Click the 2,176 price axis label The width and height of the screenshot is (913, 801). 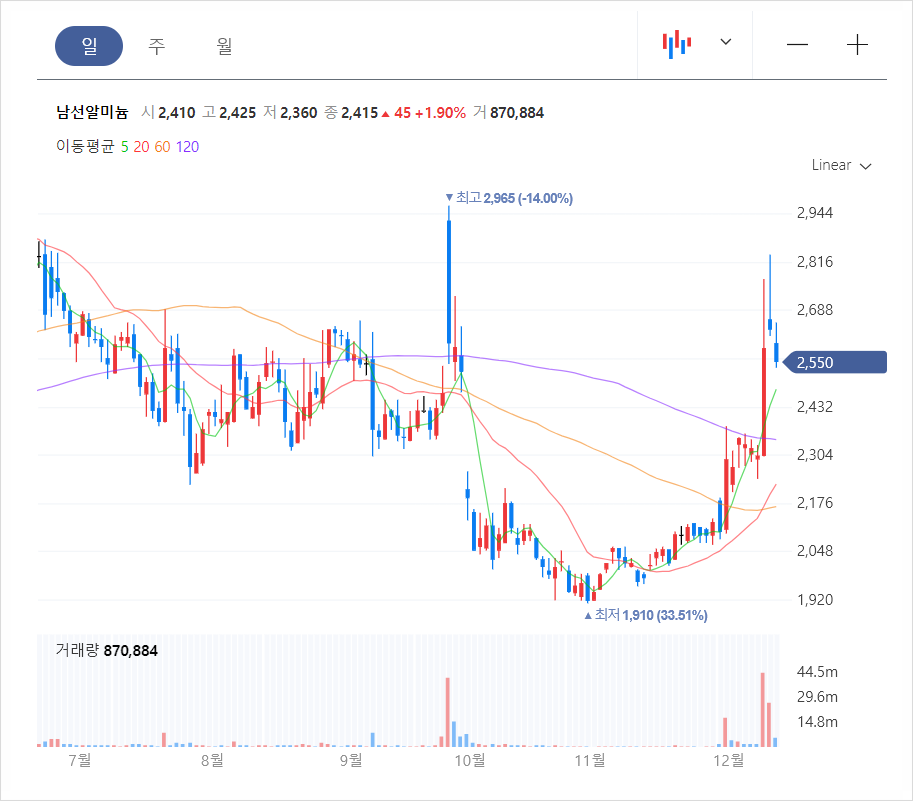(815, 503)
